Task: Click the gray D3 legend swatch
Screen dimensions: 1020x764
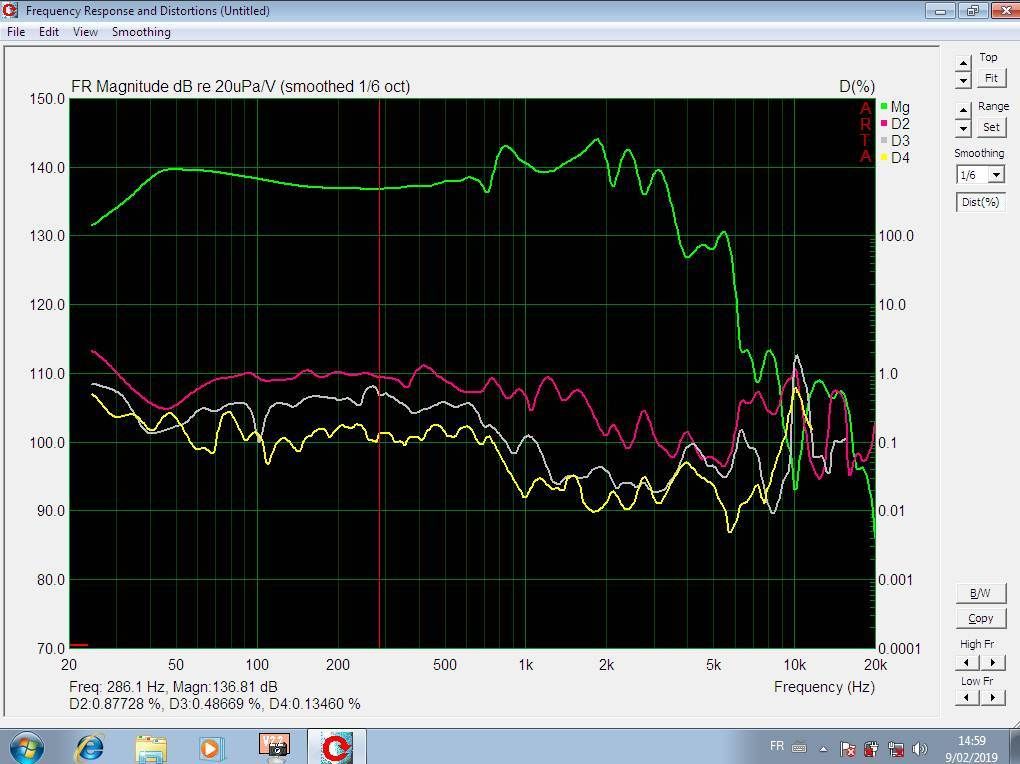Action: tap(884, 141)
